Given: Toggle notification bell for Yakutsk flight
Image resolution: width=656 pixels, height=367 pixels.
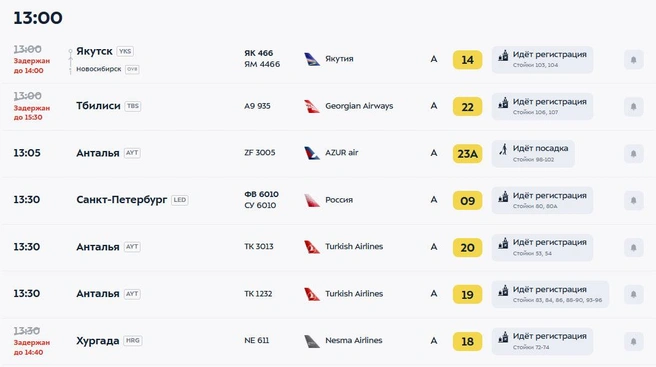Looking at the screenshot, I should pyautogui.click(x=633, y=59).
